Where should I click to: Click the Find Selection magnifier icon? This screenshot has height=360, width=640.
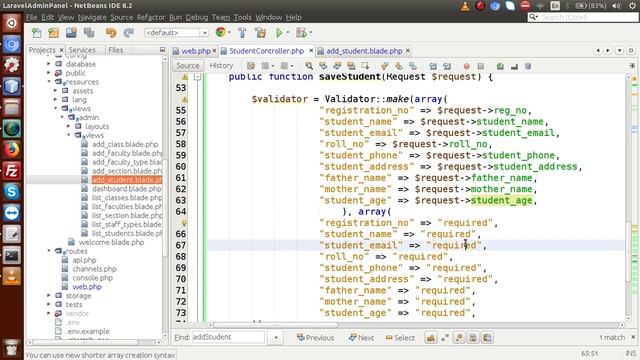[x=309, y=66]
